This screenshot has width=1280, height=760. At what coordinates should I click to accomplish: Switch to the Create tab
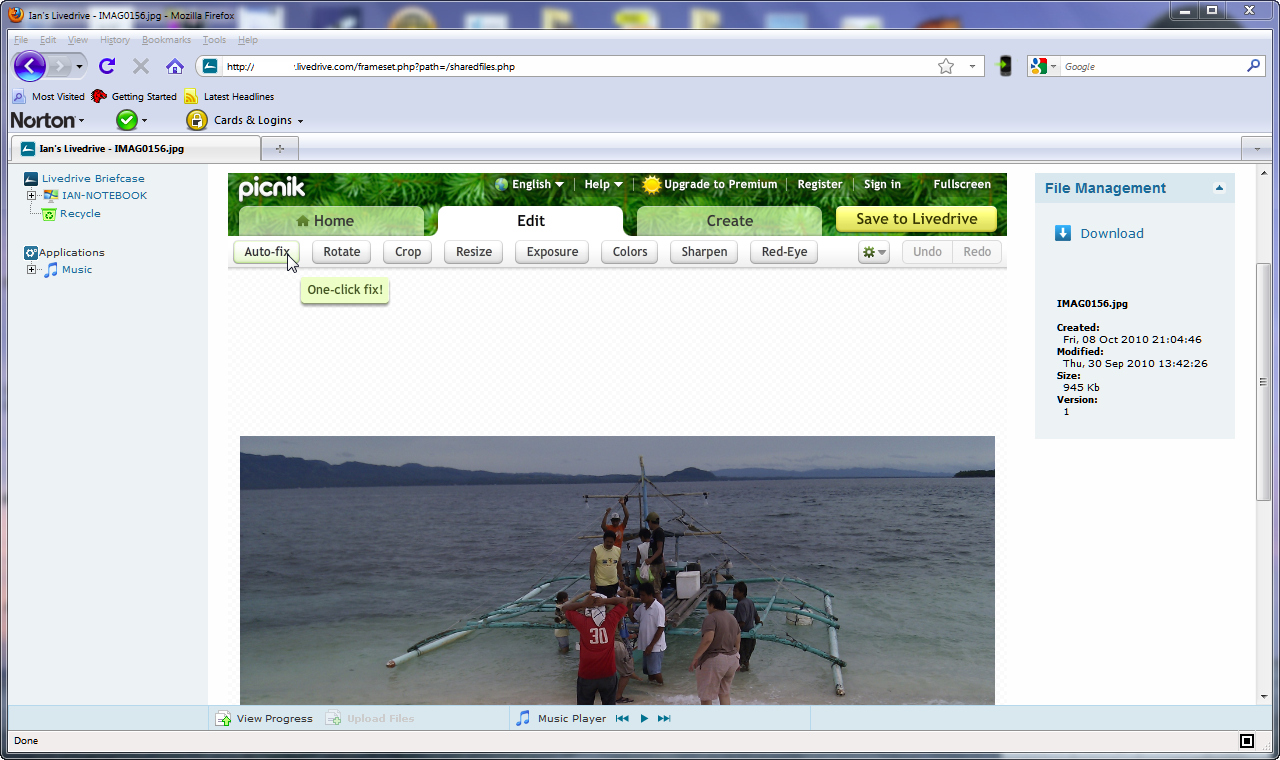click(x=729, y=221)
